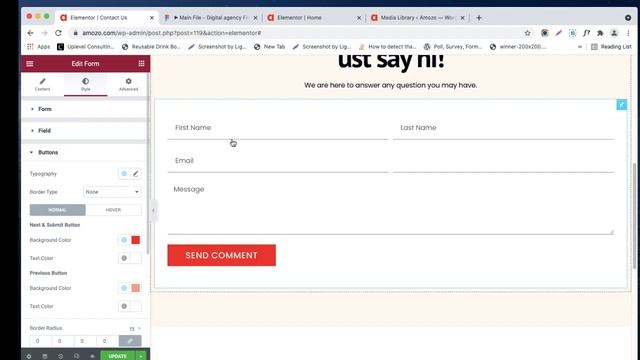640x360 pixels.
Task: Click the First Name field
Action: coord(278,128)
